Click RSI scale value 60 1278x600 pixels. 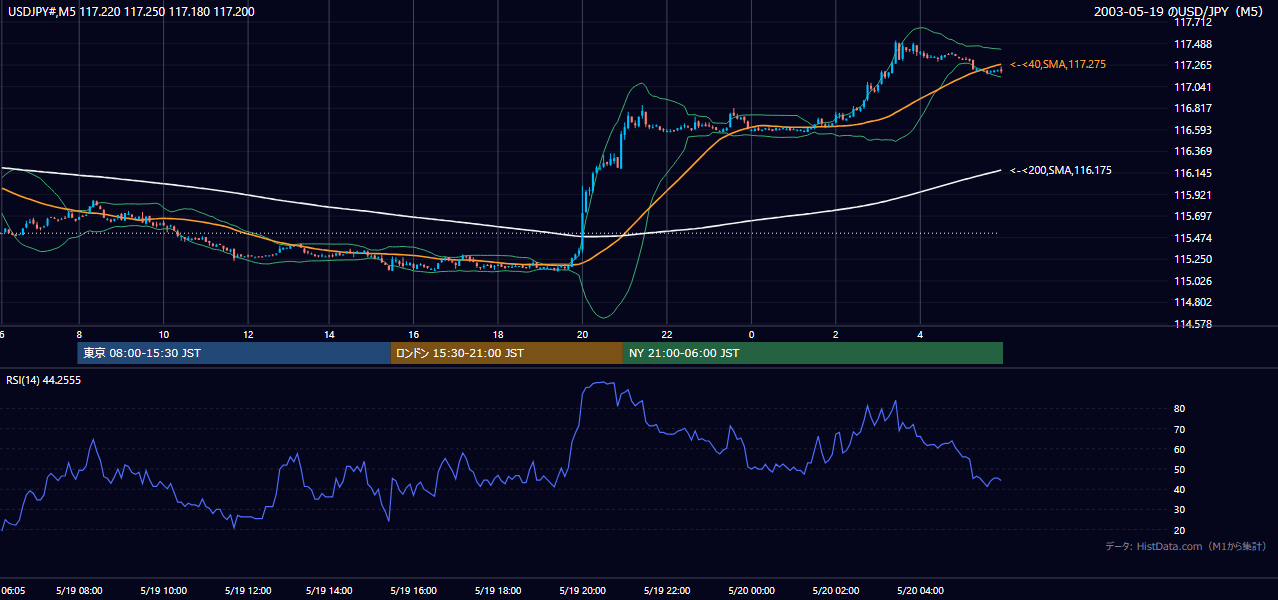coord(1180,449)
